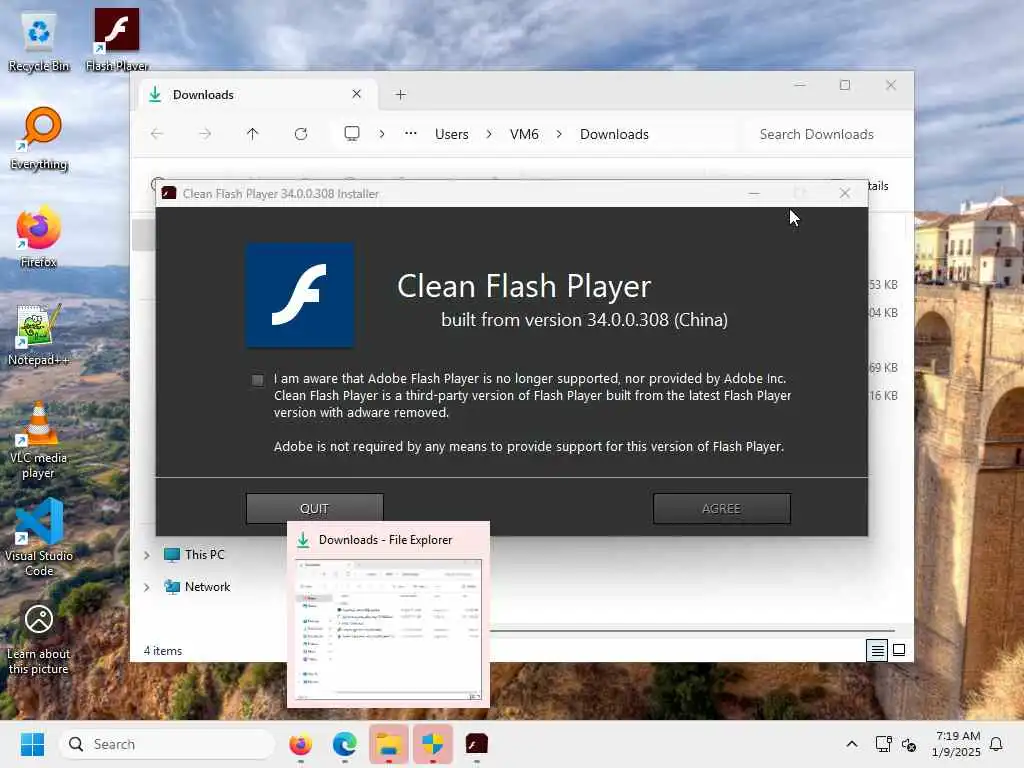Viewport: 1024px width, 768px height.
Task: Minimize the File Explorer window
Action: pos(799,85)
